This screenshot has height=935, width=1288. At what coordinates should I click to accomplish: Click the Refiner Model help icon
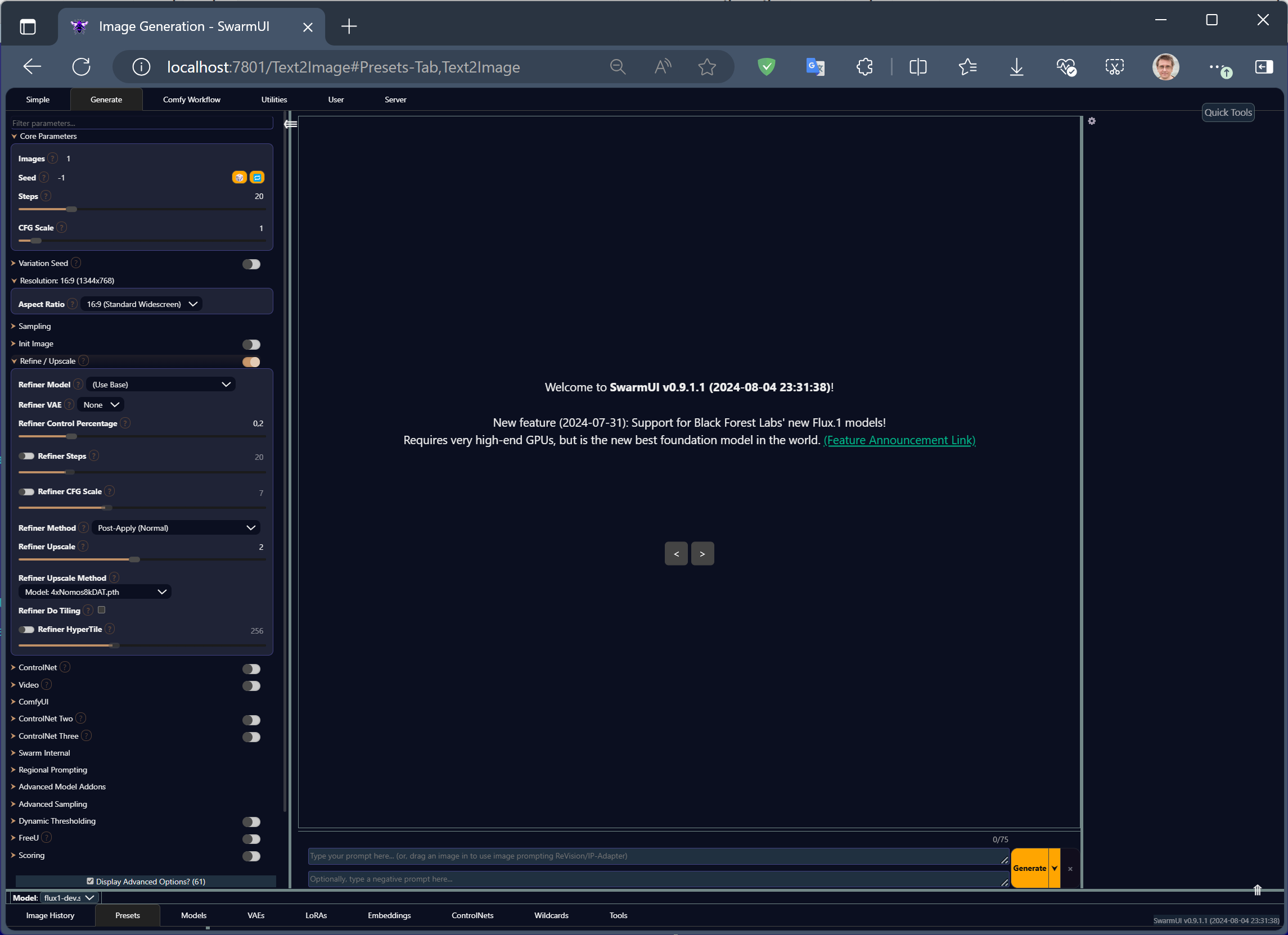(78, 385)
